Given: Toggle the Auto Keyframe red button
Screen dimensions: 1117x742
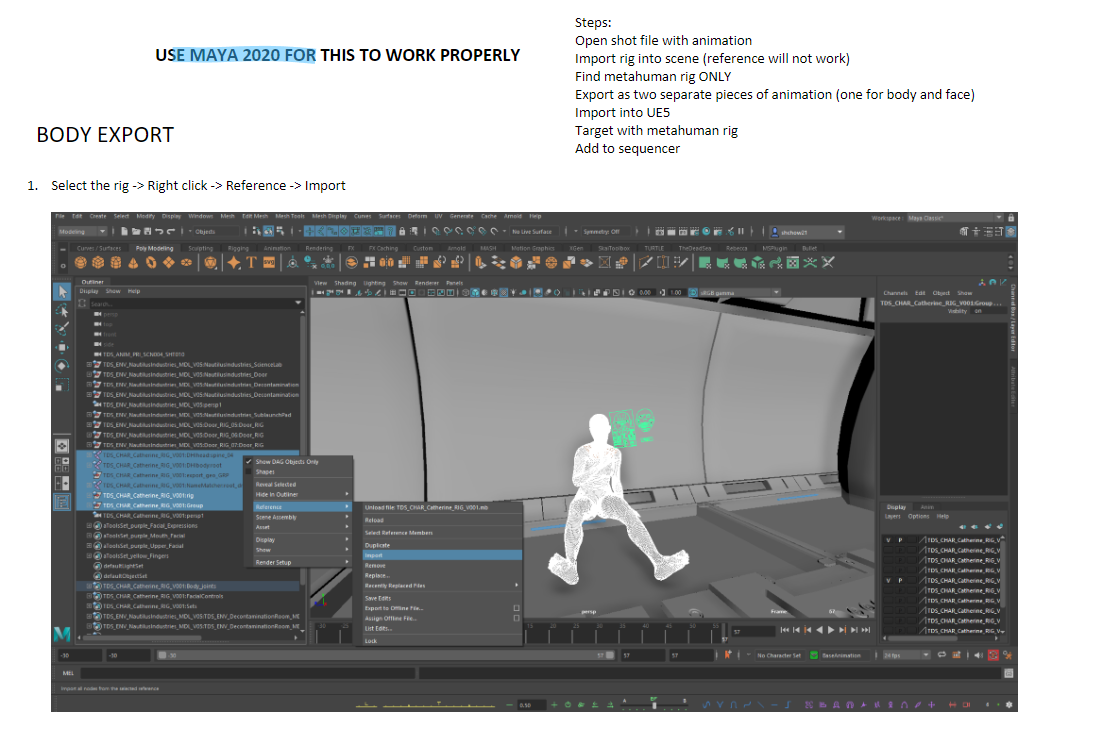Looking at the screenshot, I should click(993, 655).
